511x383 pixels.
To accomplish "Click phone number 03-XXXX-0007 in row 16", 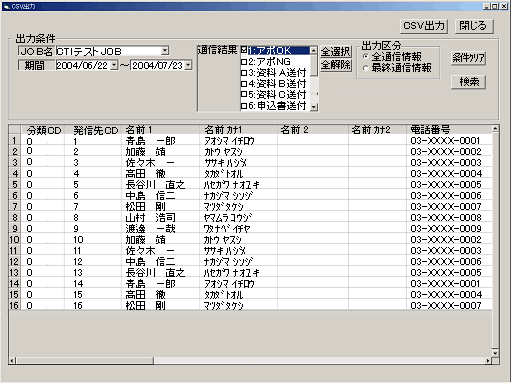I will coord(449,305).
